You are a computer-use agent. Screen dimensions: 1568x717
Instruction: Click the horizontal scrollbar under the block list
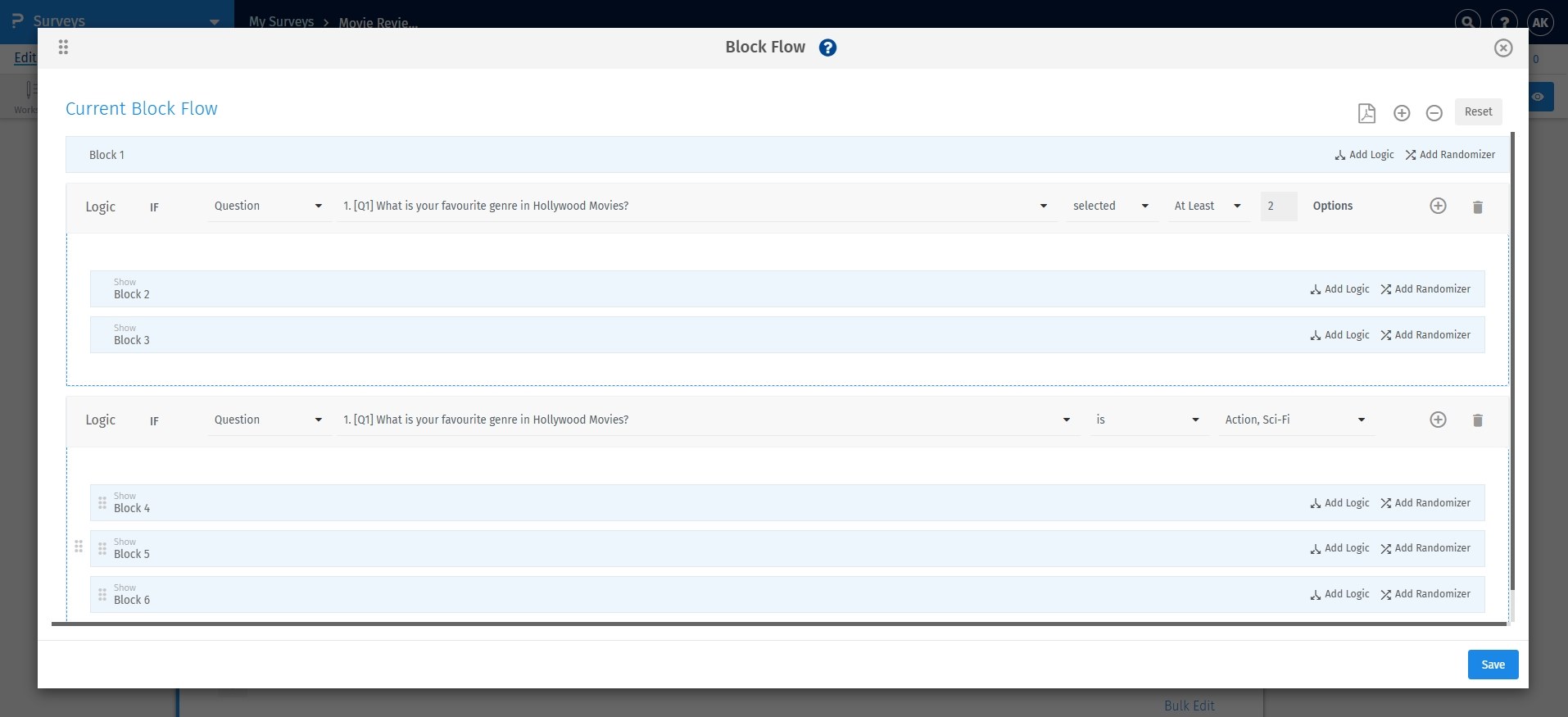pyautogui.click(x=779, y=624)
